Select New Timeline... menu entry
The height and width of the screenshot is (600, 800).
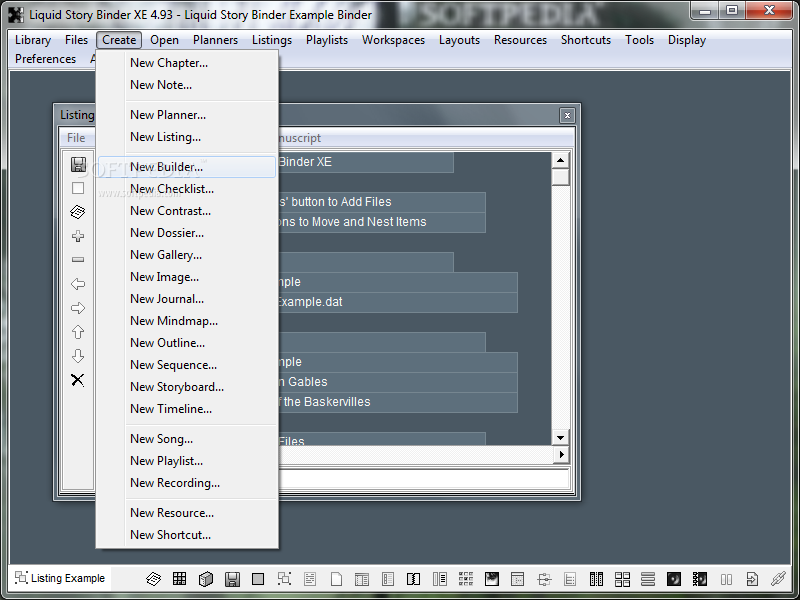[171, 408]
